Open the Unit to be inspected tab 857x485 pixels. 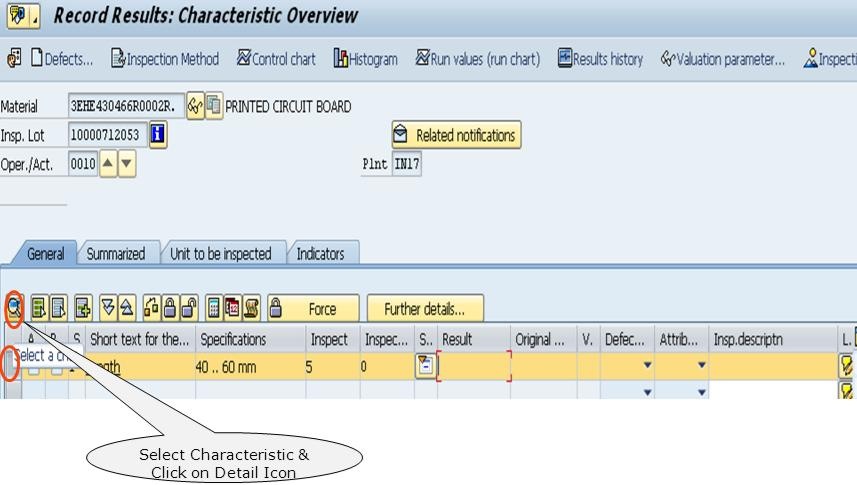click(221, 254)
